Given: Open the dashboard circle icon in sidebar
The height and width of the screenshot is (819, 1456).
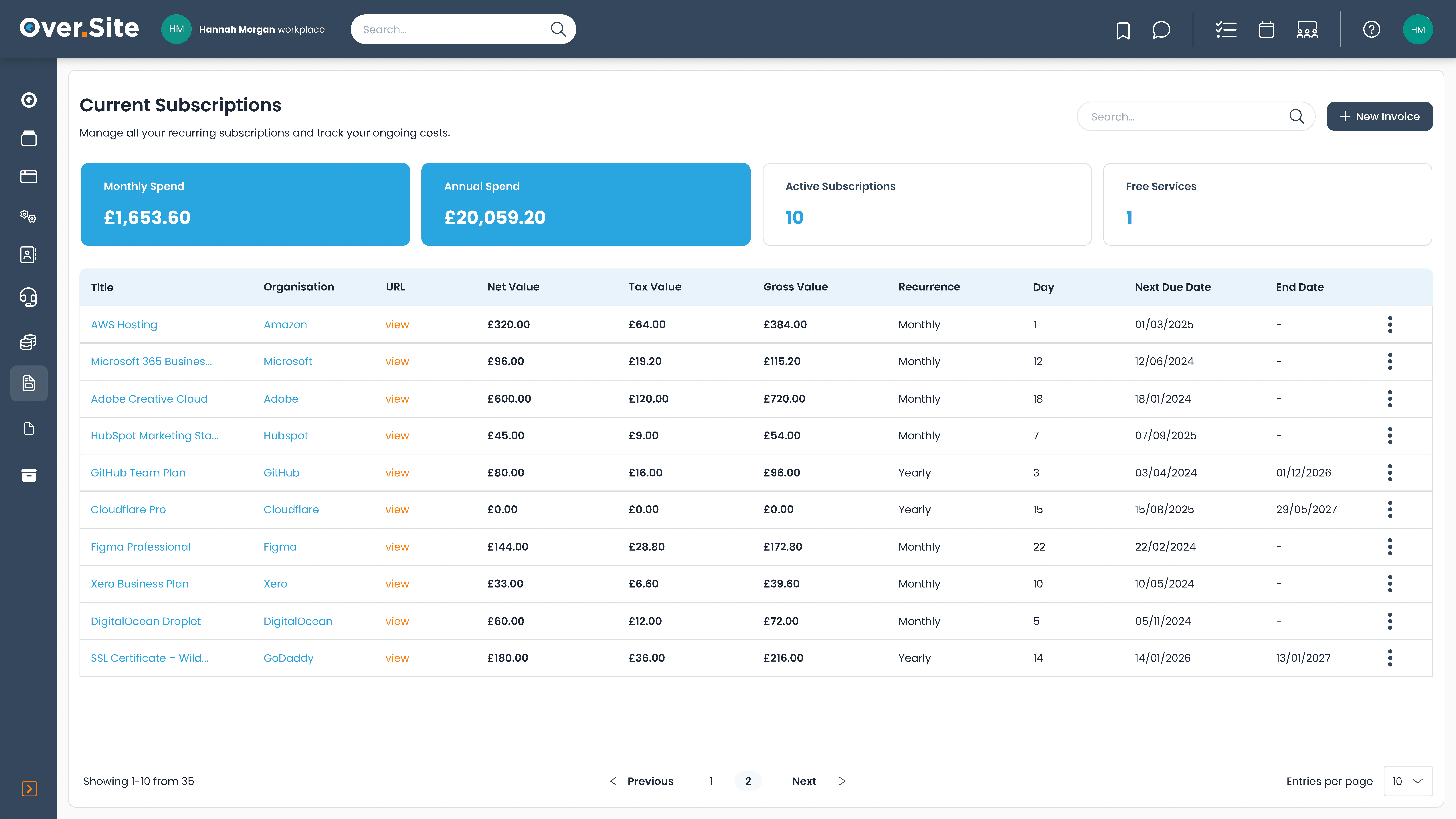Looking at the screenshot, I should click(29, 100).
